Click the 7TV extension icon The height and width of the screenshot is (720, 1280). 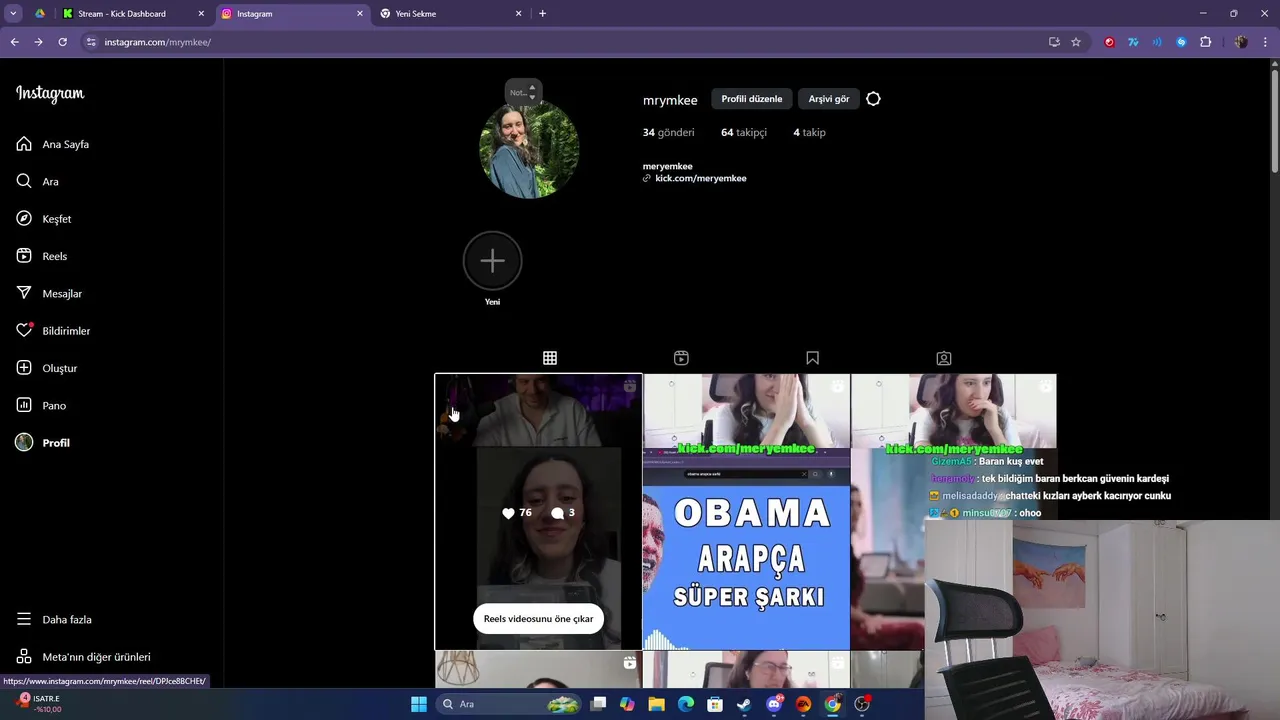pos(1133,42)
